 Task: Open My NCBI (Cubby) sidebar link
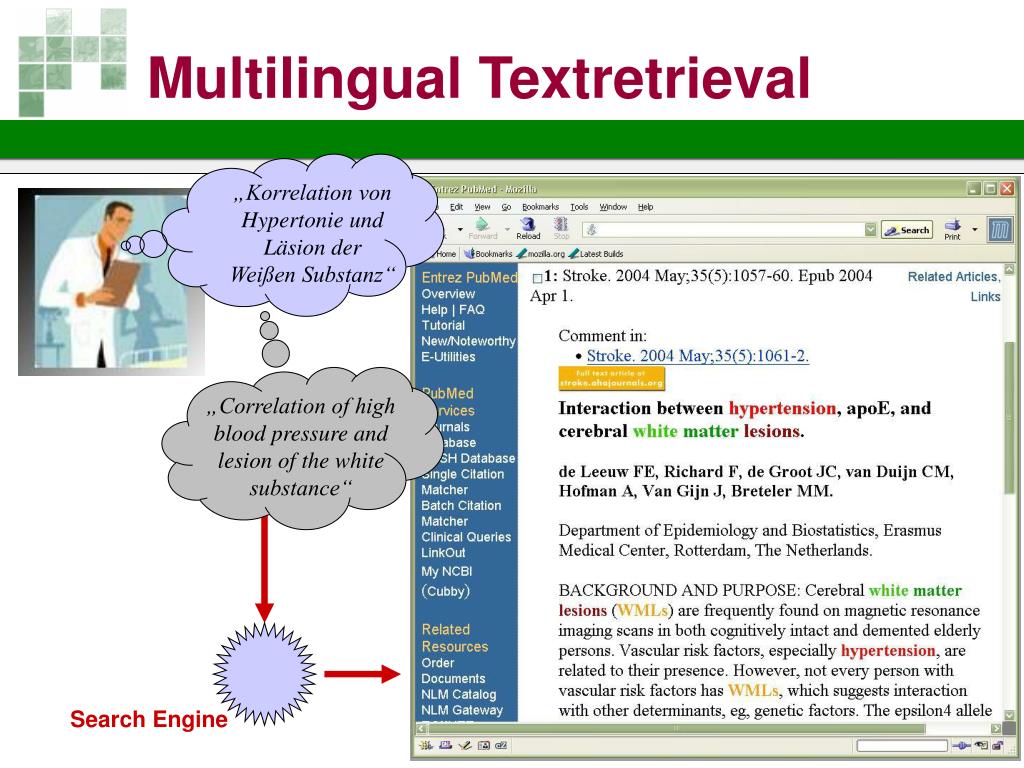[446, 581]
